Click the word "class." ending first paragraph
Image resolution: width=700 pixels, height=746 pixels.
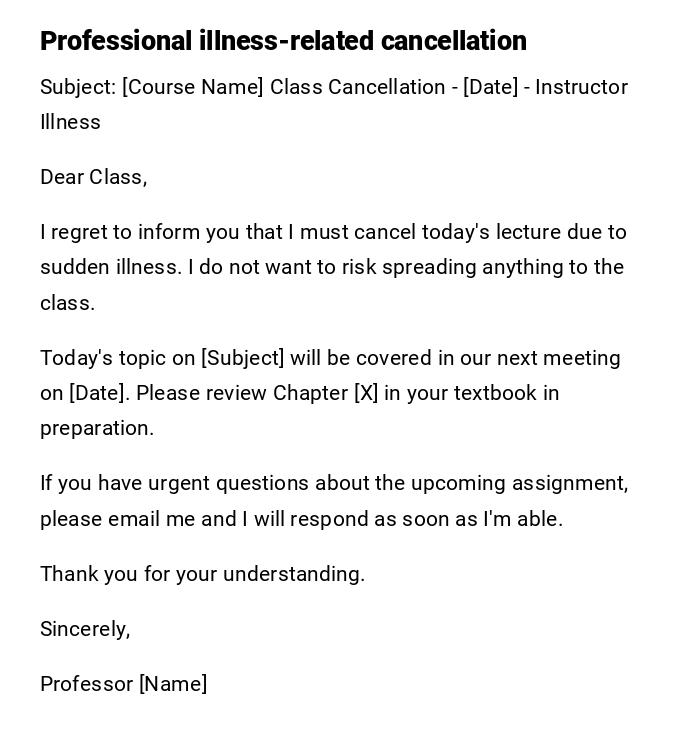click(67, 303)
